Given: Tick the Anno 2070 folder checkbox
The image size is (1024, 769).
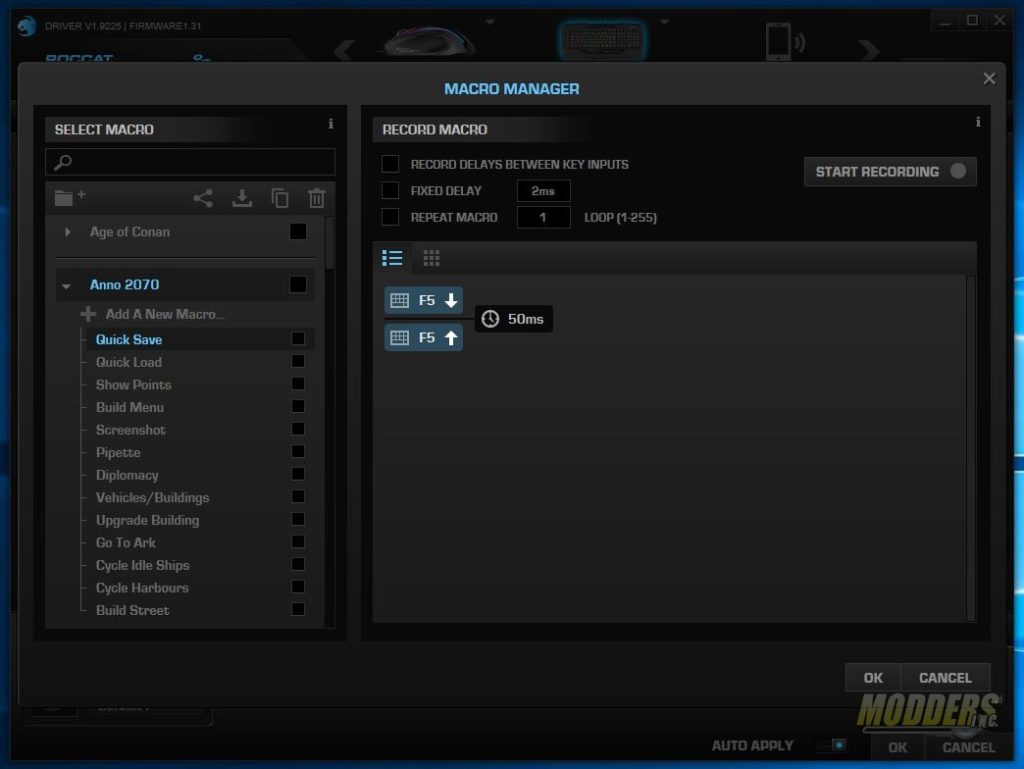Looking at the screenshot, I should click(x=298, y=285).
